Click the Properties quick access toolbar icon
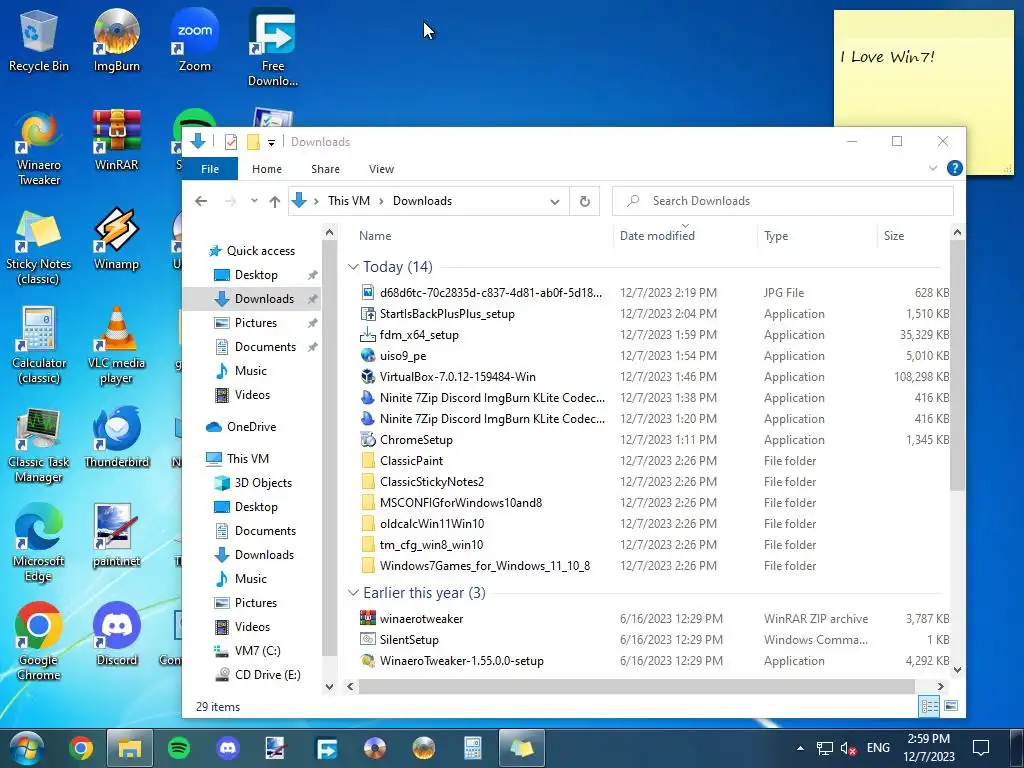Image resolution: width=1024 pixels, height=768 pixels. [x=231, y=142]
